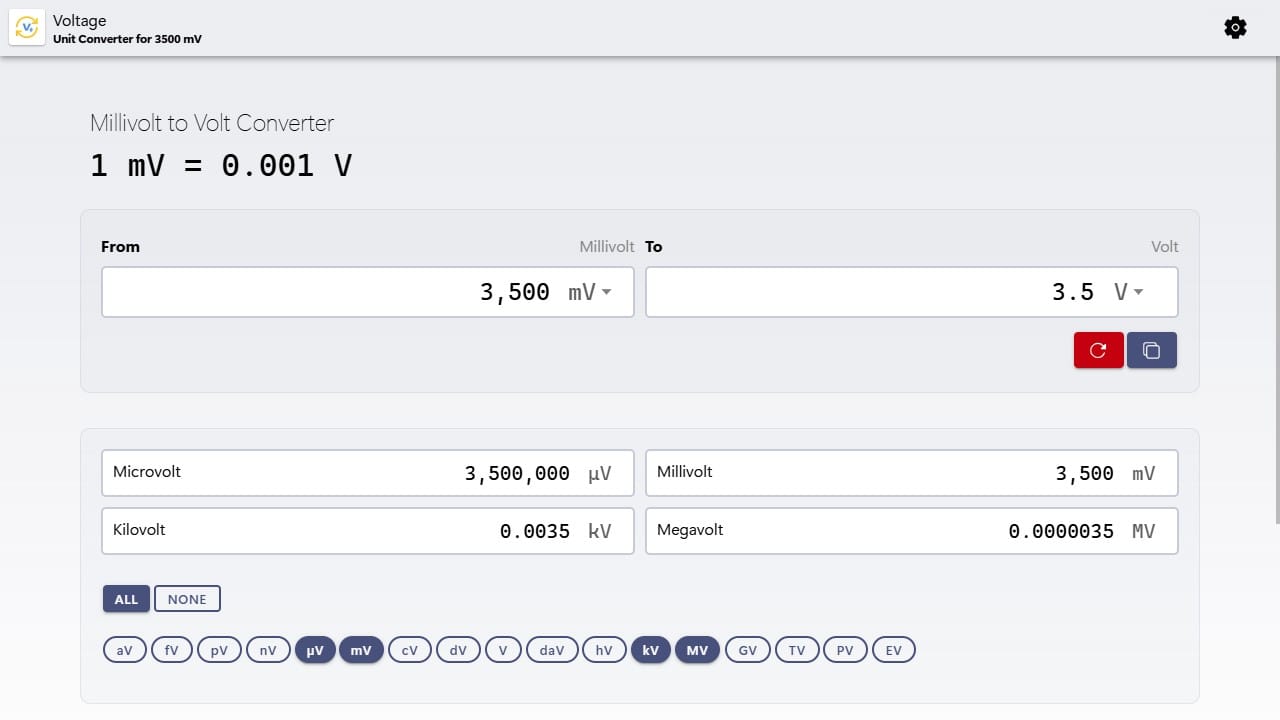The height and width of the screenshot is (720, 1280).
Task: Toggle the µV unit chip
Action: [315, 649]
